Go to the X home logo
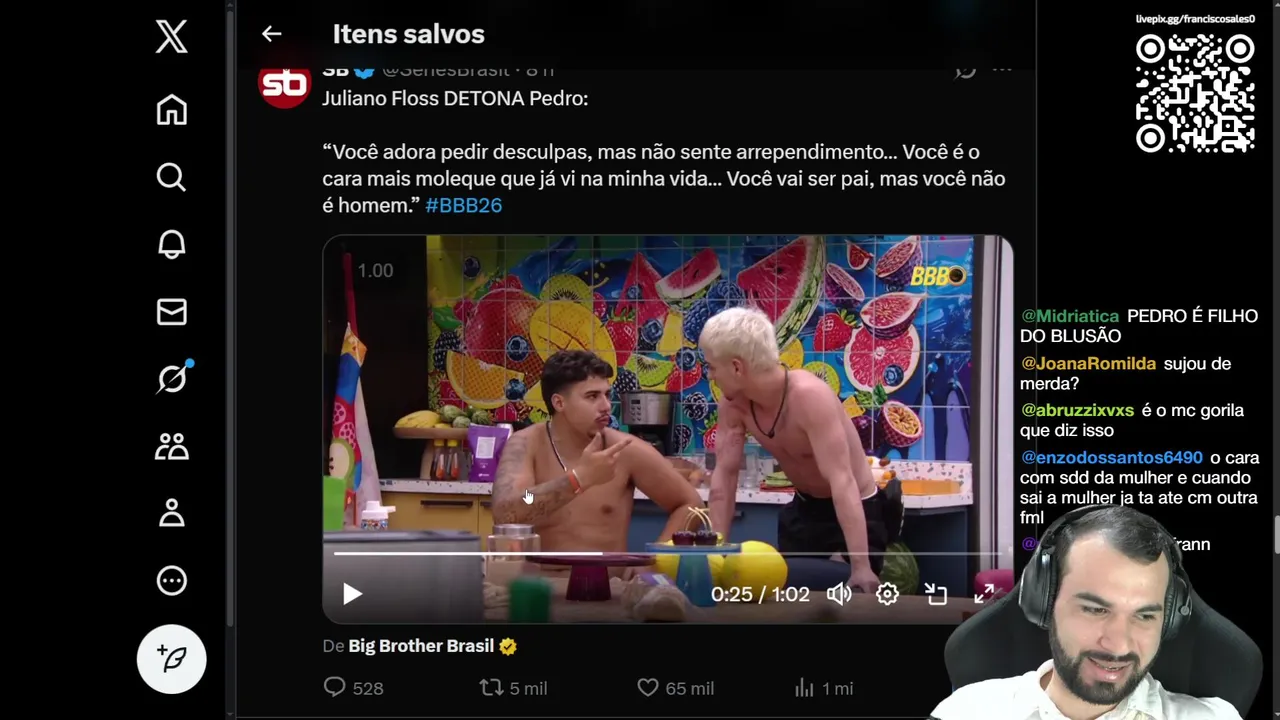 coord(172,38)
